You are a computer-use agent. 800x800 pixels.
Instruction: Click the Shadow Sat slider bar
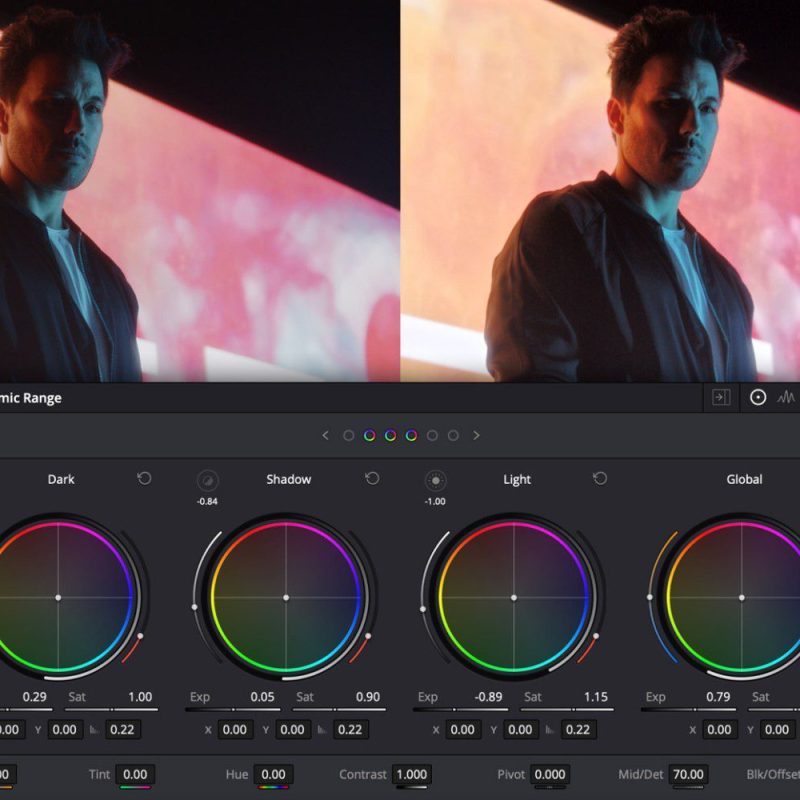[x=339, y=709]
